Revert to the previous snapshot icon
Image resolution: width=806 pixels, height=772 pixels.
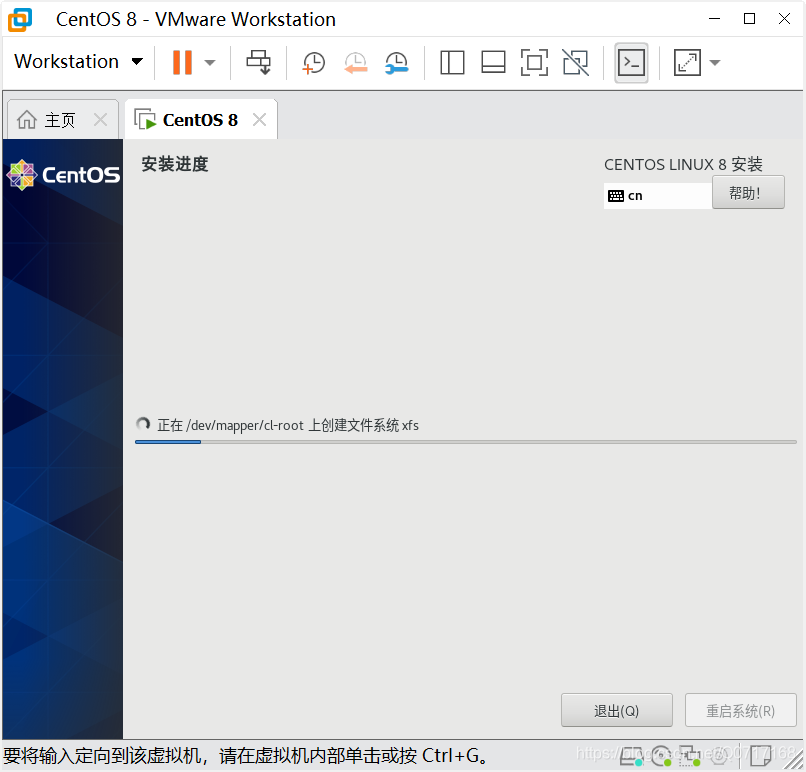coord(355,63)
